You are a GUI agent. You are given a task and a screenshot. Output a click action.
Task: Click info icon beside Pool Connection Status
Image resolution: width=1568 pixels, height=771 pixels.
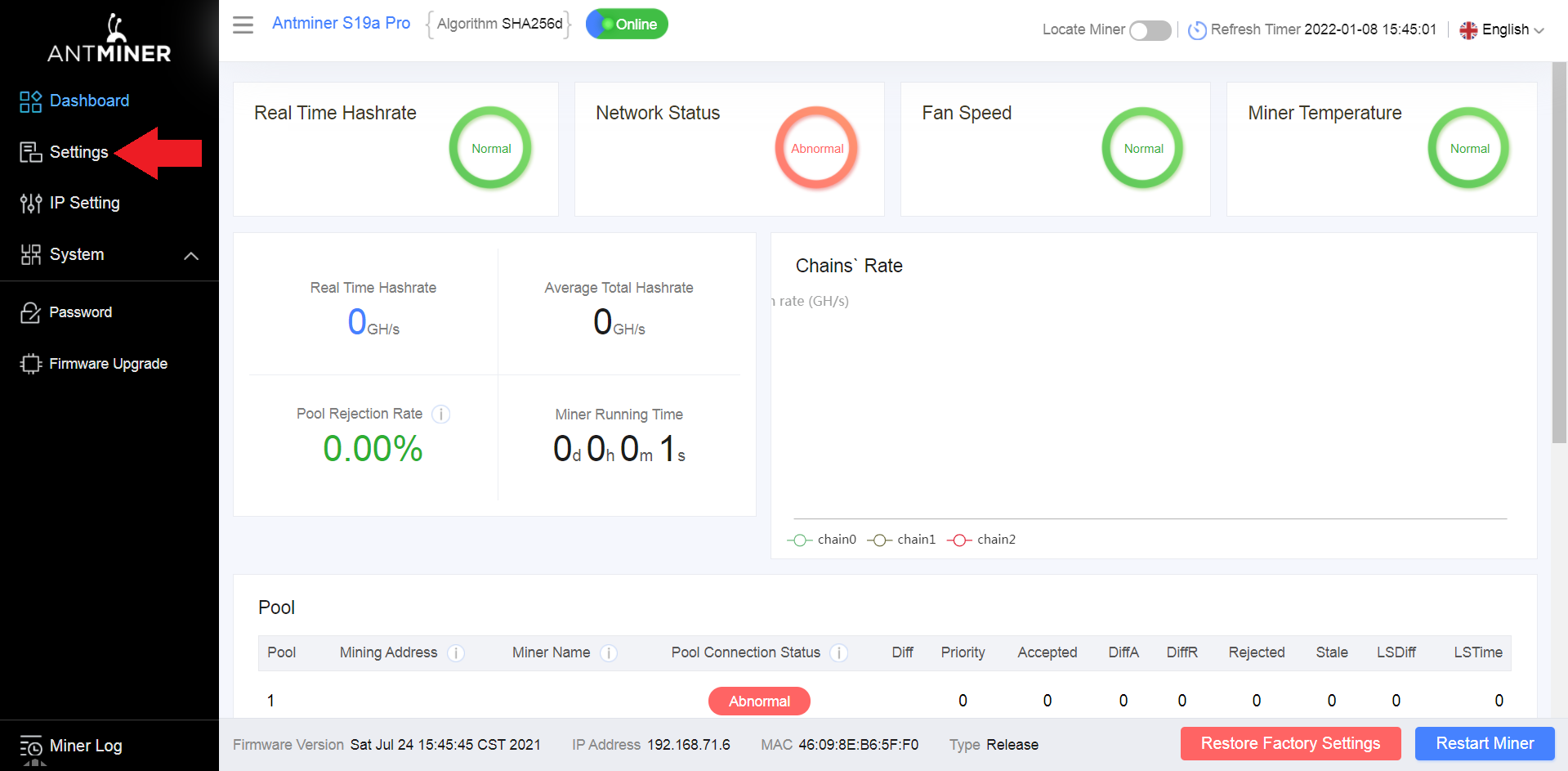(x=838, y=653)
